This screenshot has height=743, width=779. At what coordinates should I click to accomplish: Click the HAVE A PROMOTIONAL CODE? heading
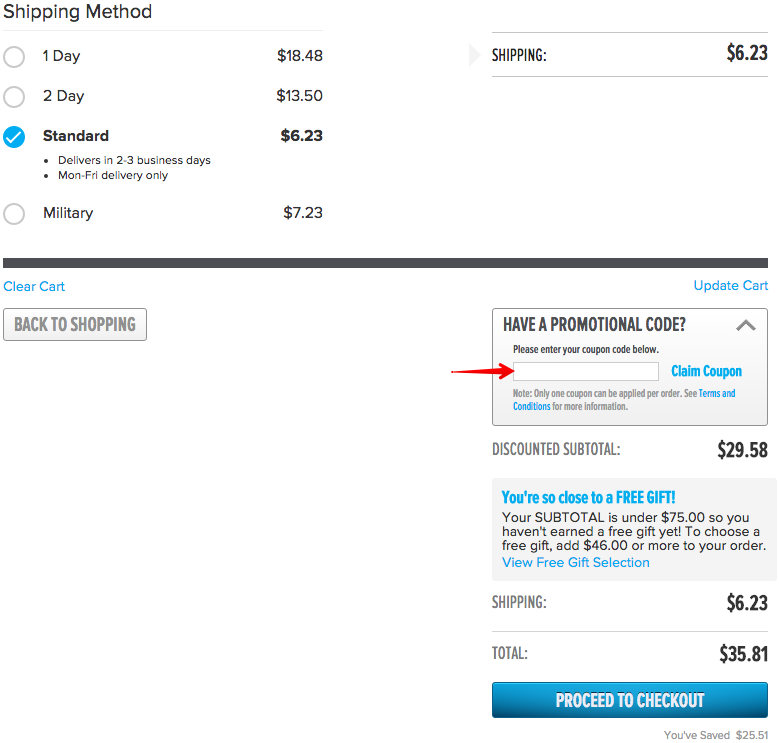pyautogui.click(x=594, y=325)
